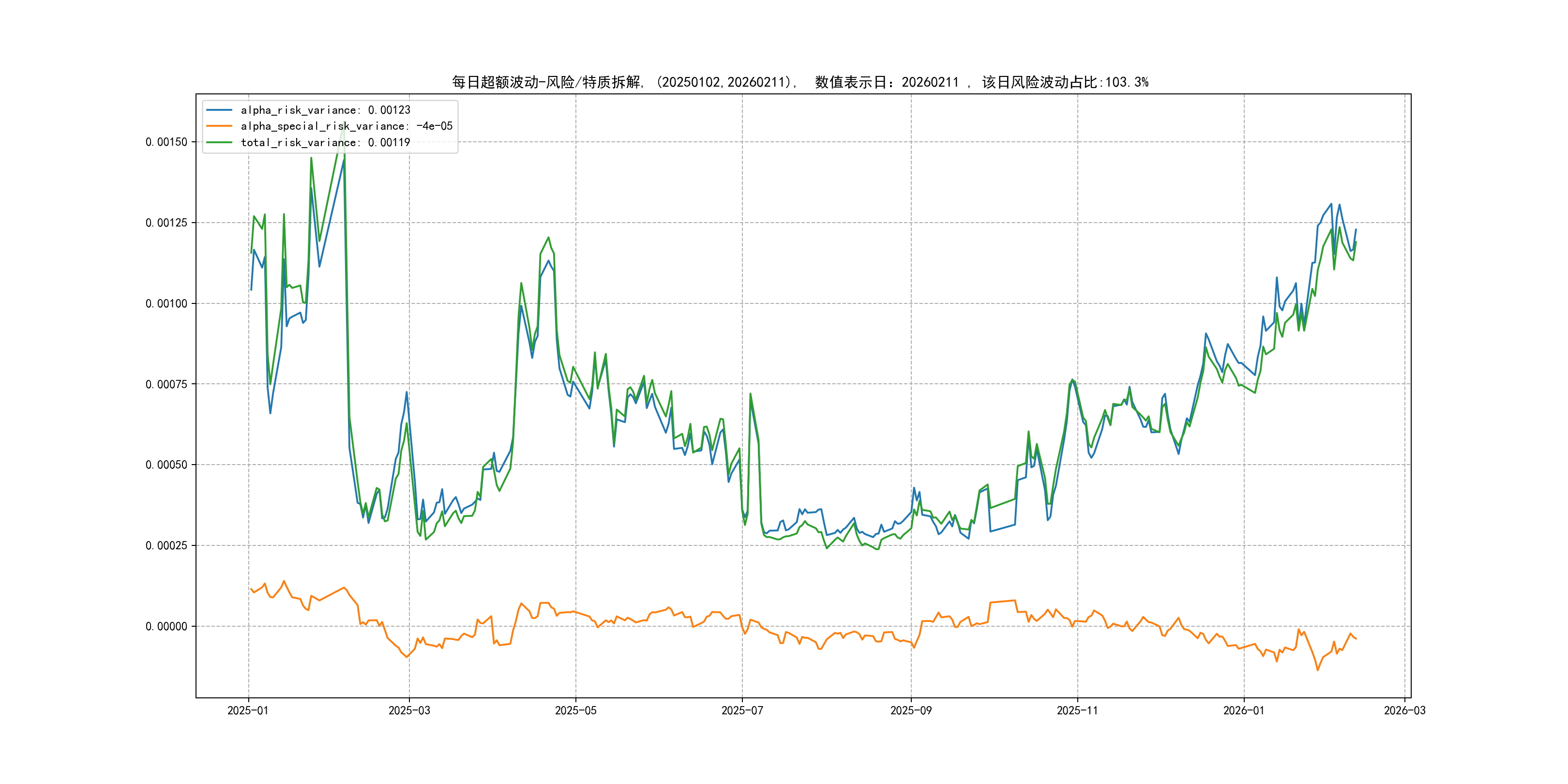Click the 0.00125 y-axis tick label
This screenshot has height=784, width=1568.
click(166, 223)
